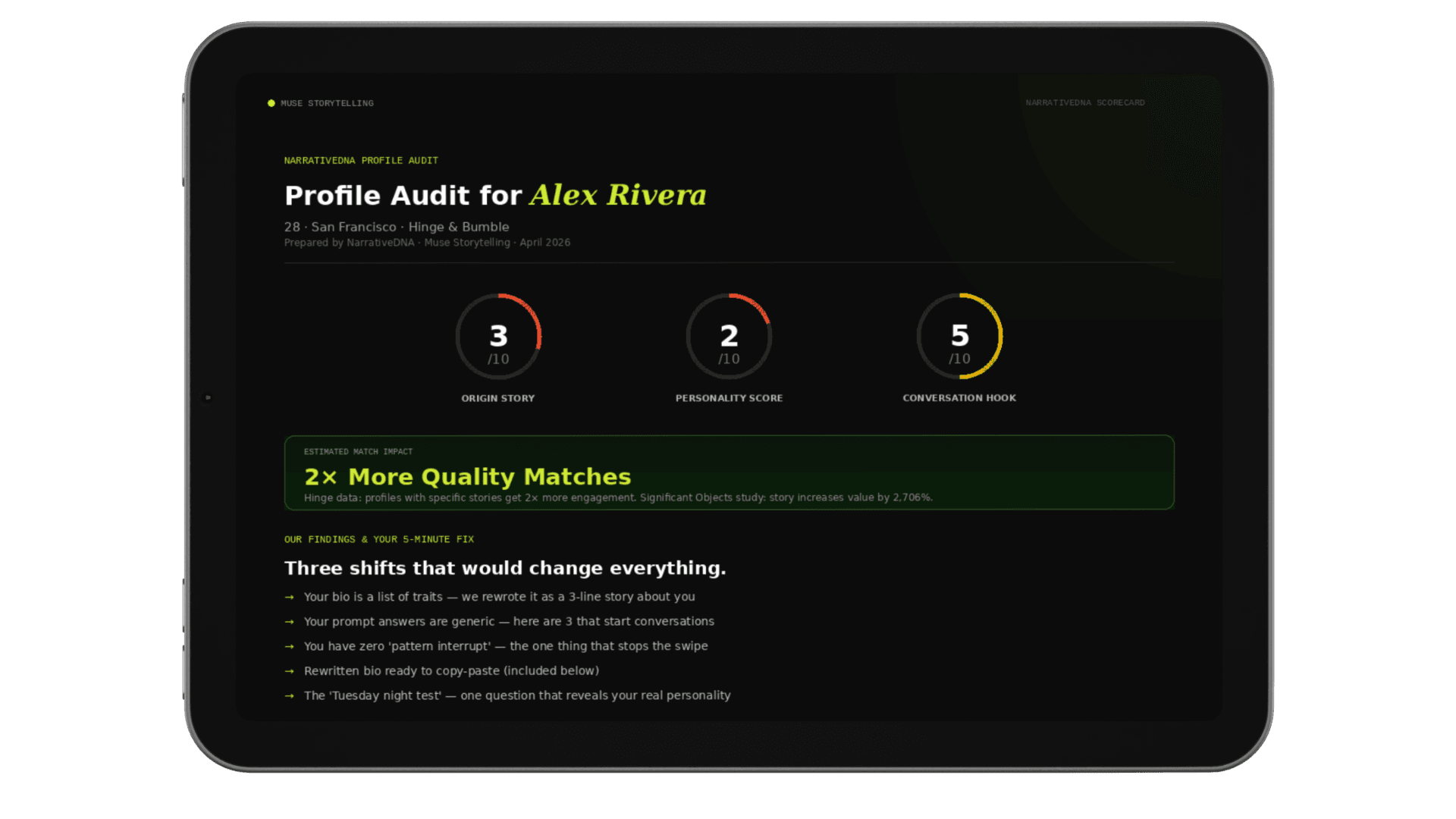
Task: Click the Personality Score 2/10 ring
Action: point(729,337)
